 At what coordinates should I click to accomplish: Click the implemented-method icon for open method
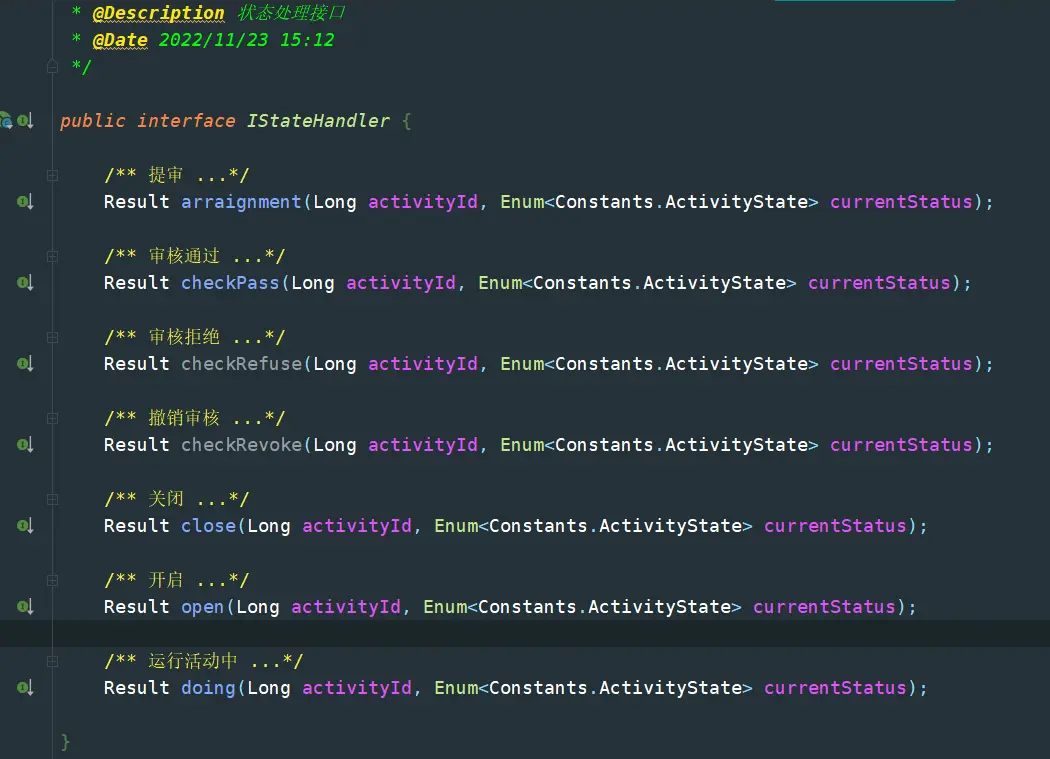pos(25,607)
